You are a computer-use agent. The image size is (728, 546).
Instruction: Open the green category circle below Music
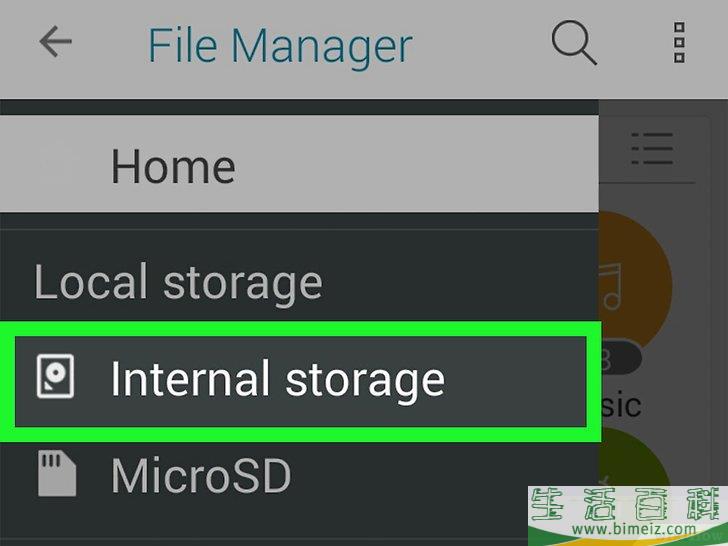pos(635,457)
